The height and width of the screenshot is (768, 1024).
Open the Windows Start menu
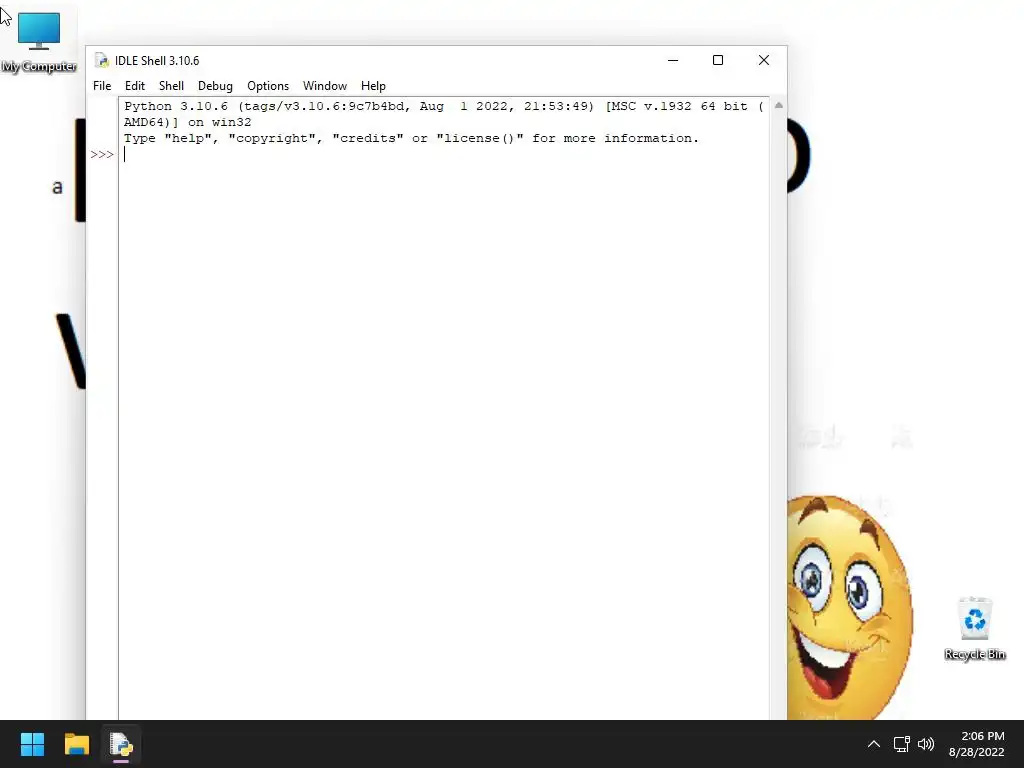click(x=32, y=744)
